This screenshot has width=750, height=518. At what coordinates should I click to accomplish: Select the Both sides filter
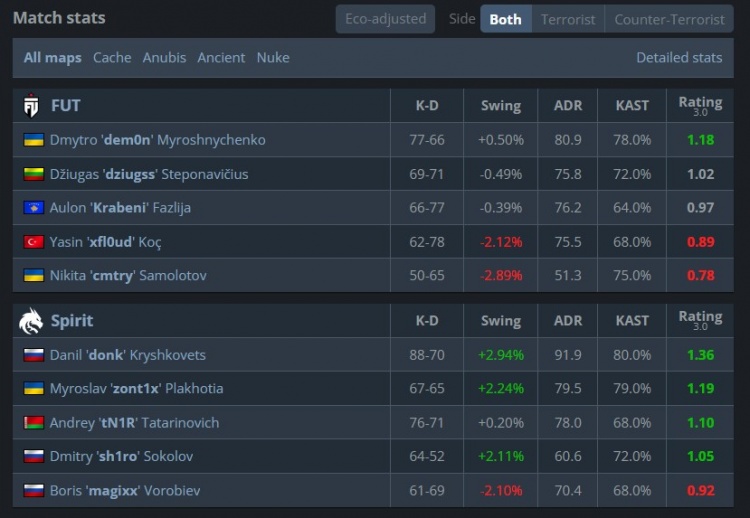506,19
